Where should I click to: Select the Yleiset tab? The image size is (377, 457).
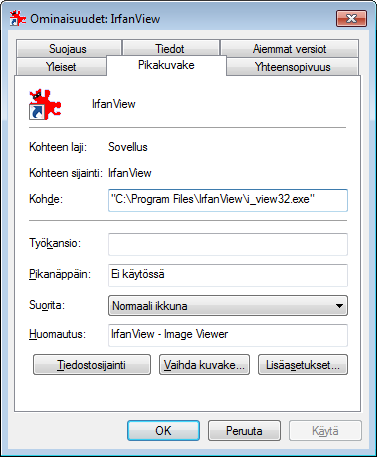tap(61, 67)
